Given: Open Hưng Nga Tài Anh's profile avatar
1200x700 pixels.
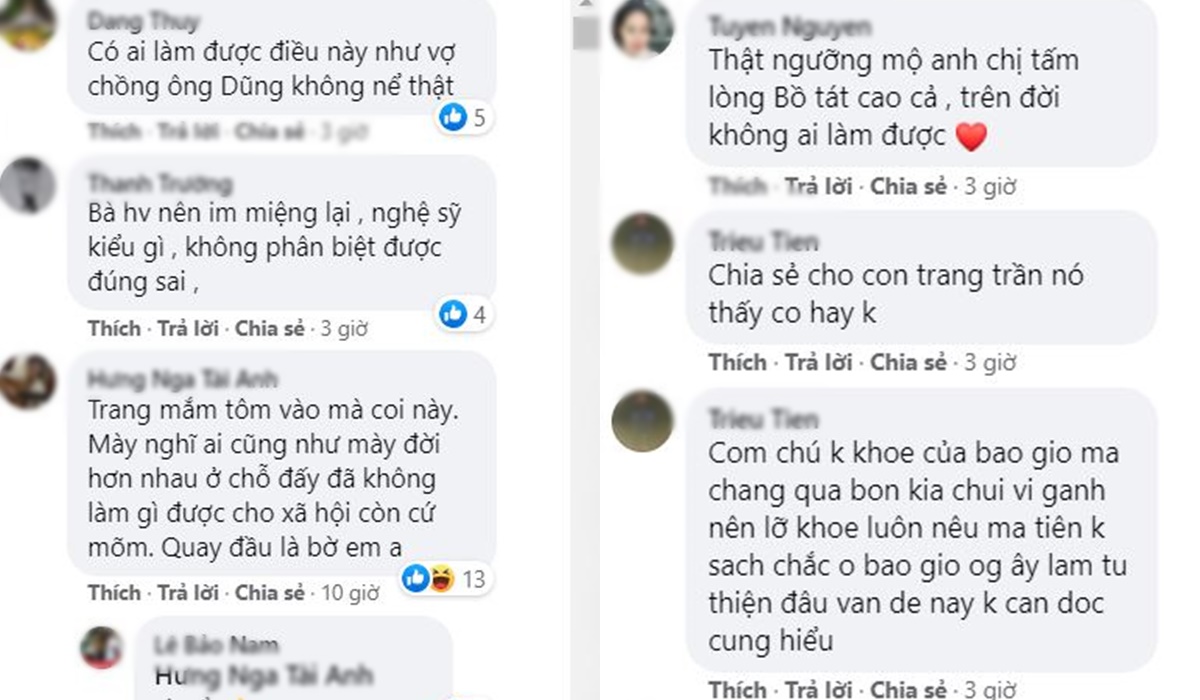Looking at the screenshot, I should coord(27,381).
